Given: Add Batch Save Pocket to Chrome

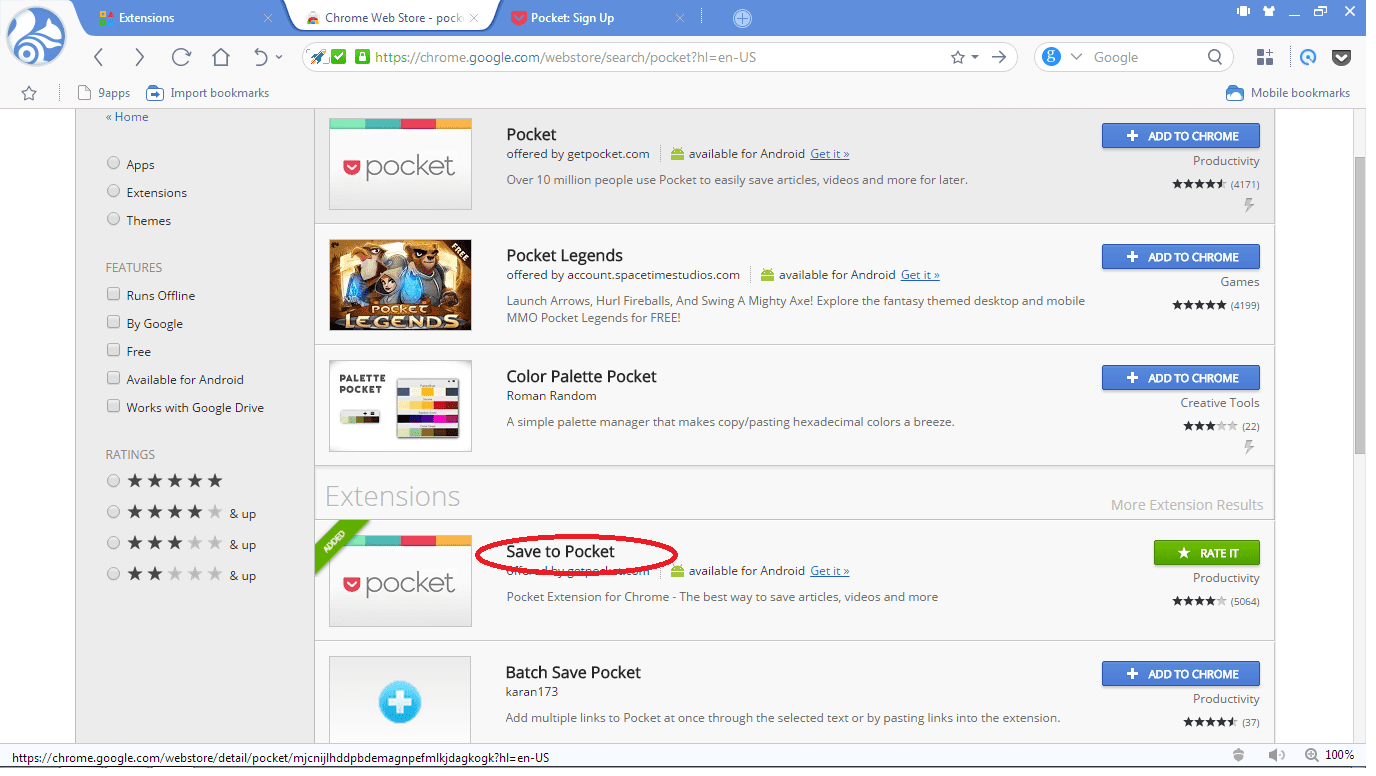Looking at the screenshot, I should (x=1181, y=674).
